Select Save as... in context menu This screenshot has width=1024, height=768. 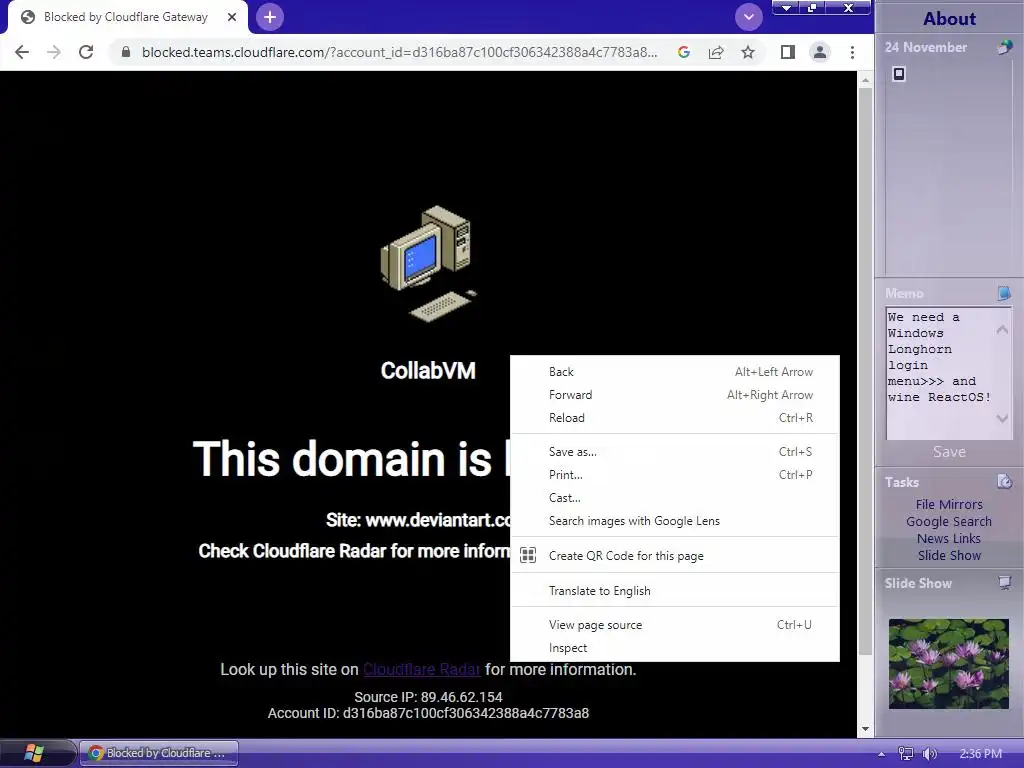[x=675, y=451]
